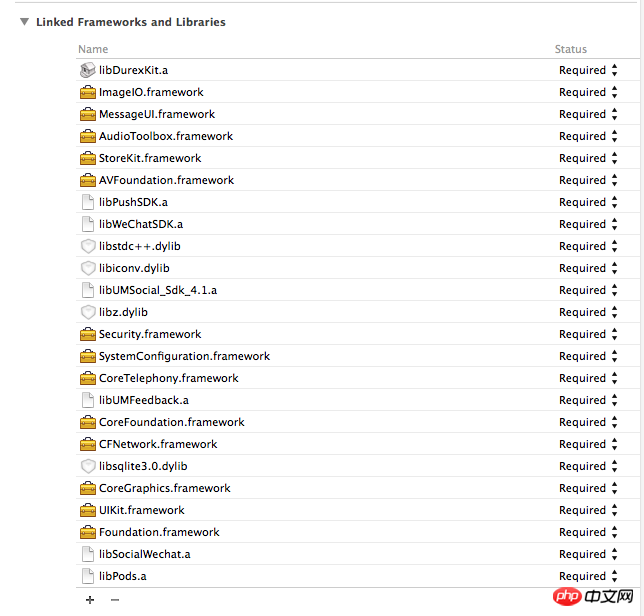
Task: Change status of MessageUI.framework via its Required popup
Action: pyautogui.click(x=588, y=114)
